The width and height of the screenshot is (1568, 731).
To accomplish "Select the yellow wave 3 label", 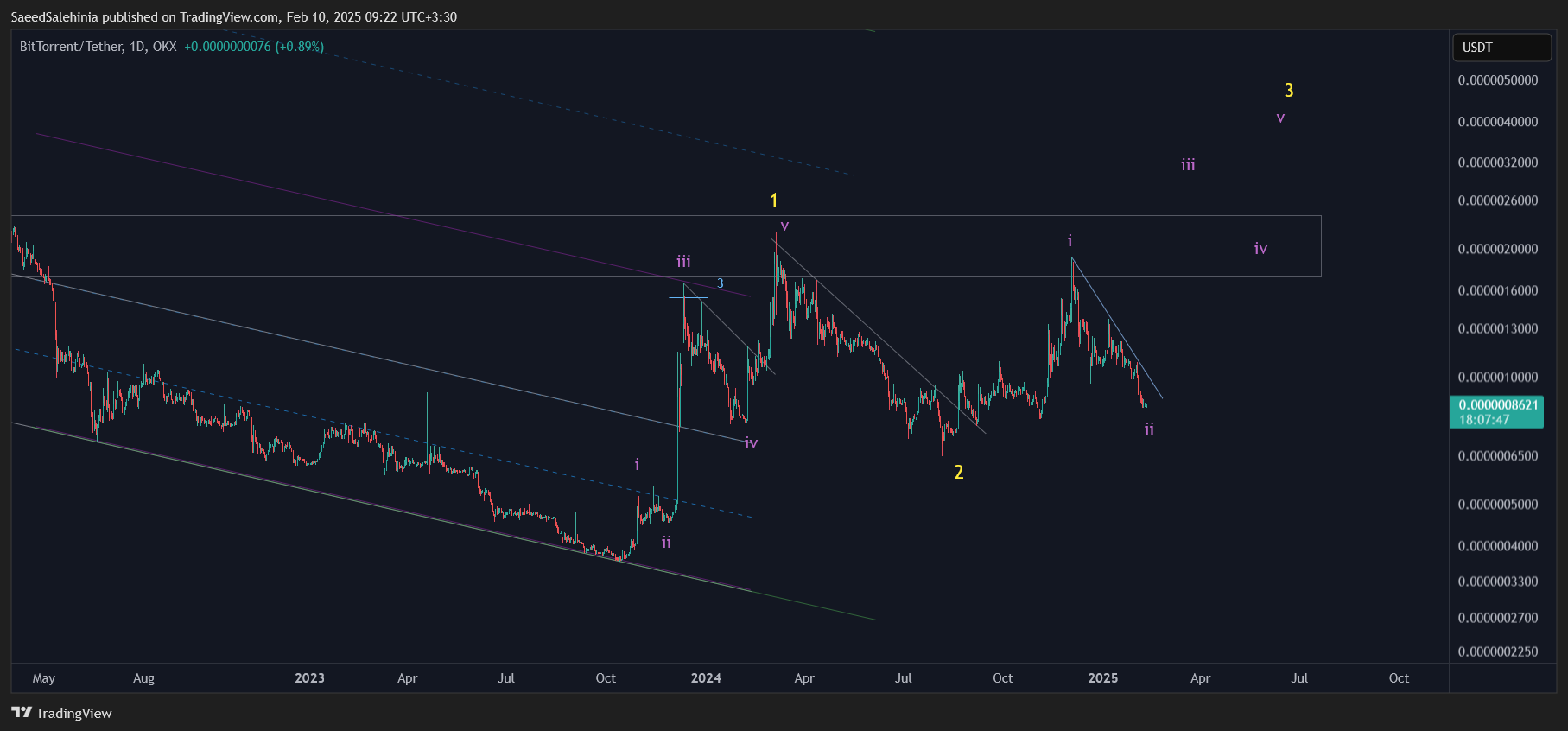I will [x=1289, y=90].
